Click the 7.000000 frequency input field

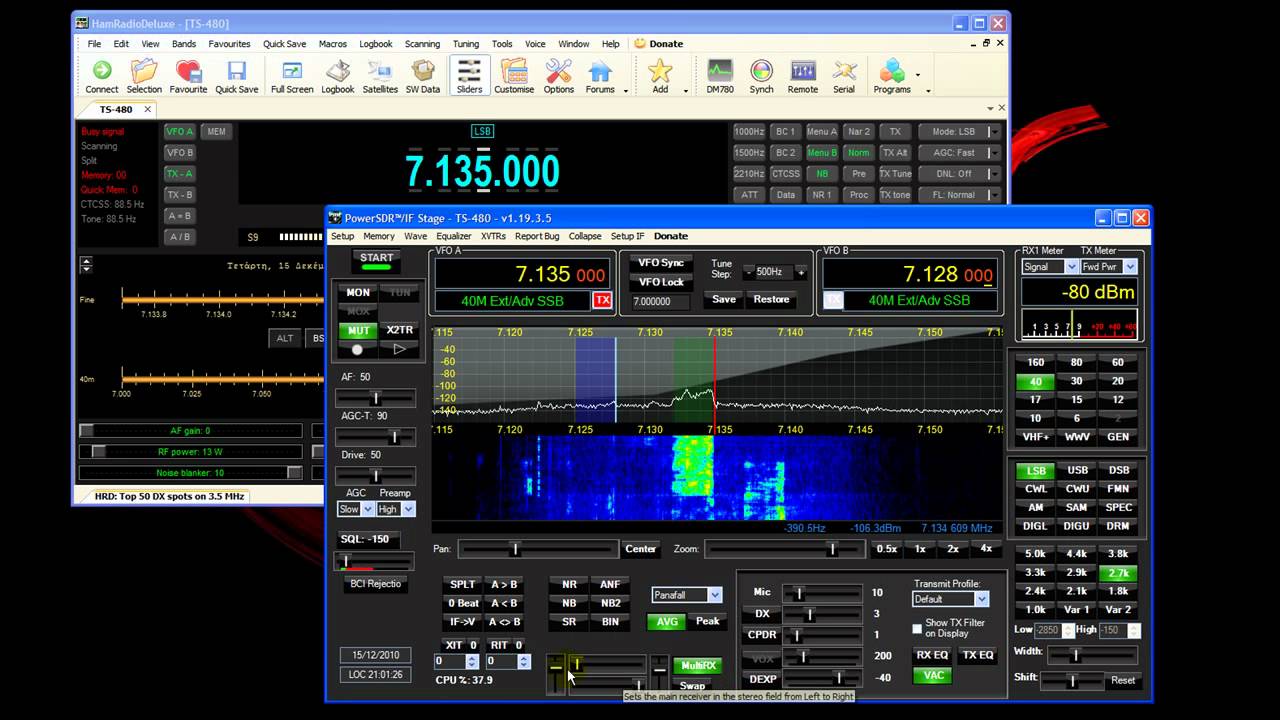click(661, 301)
